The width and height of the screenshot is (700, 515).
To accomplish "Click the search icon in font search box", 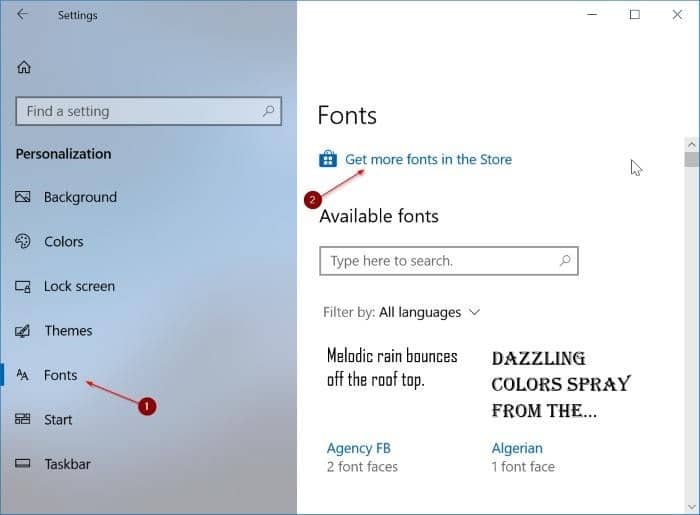I will point(565,260).
